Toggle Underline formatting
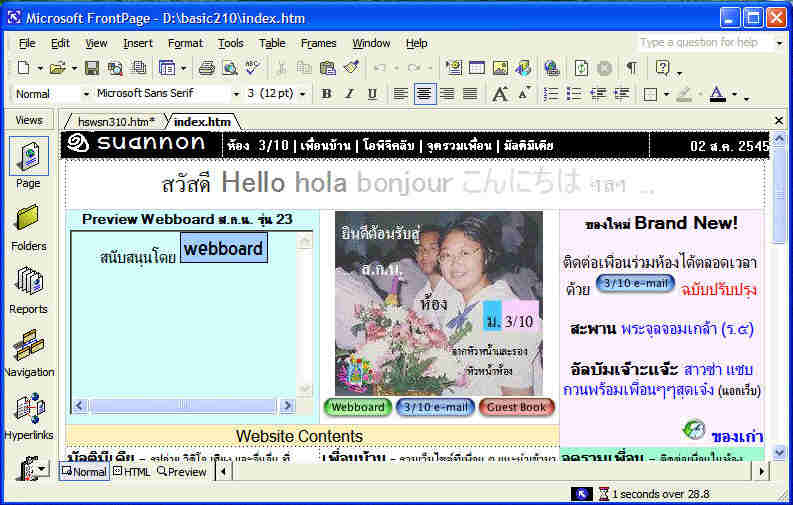 tap(372, 94)
